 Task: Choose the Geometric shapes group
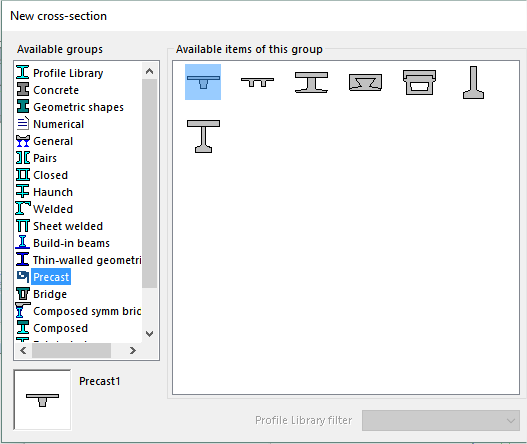click(x=70, y=107)
